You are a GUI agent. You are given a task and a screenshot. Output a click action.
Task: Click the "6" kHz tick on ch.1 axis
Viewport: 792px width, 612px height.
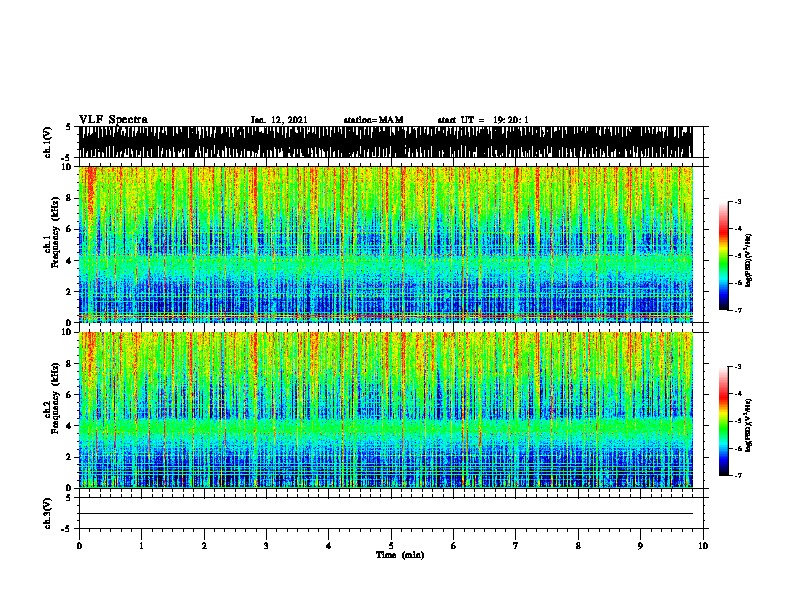(70, 229)
